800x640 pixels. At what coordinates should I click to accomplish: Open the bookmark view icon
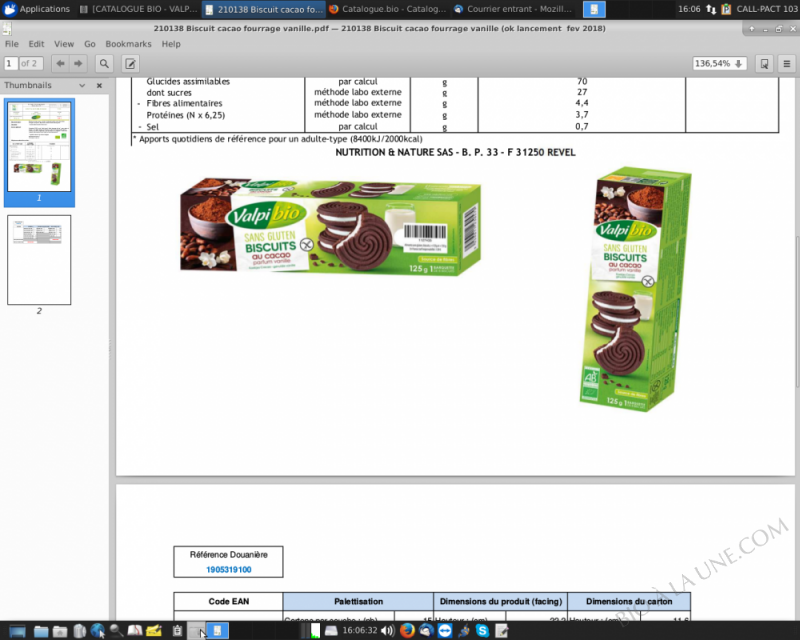764,64
